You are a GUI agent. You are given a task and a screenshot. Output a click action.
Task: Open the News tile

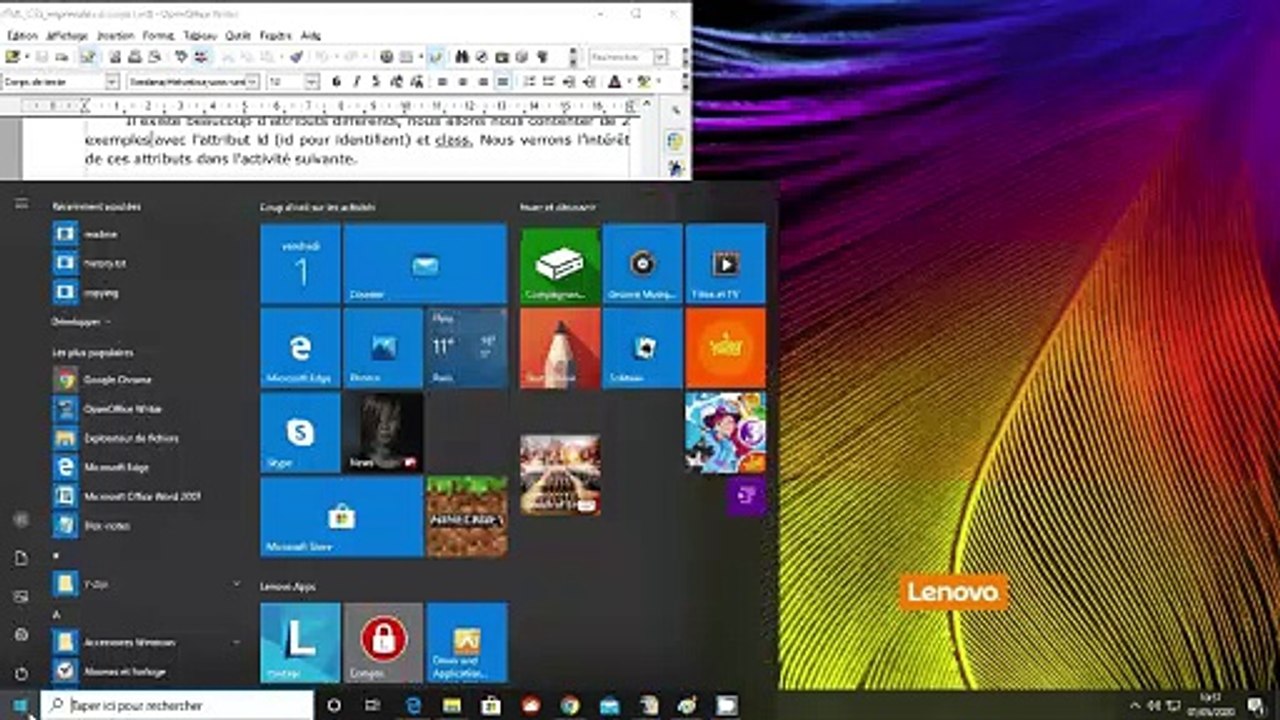383,432
